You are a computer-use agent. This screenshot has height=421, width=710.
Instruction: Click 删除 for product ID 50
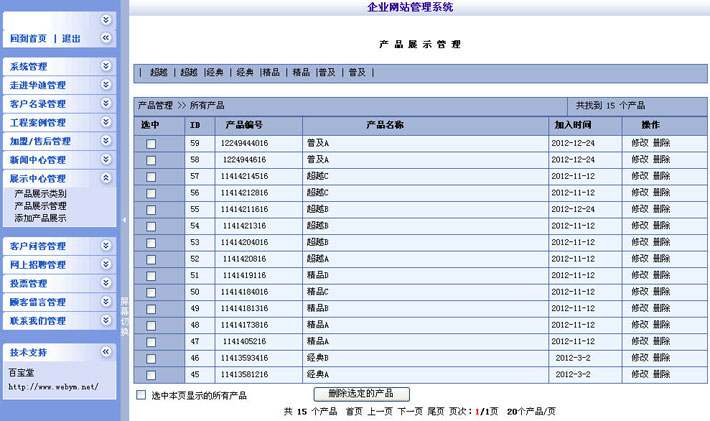(x=661, y=291)
